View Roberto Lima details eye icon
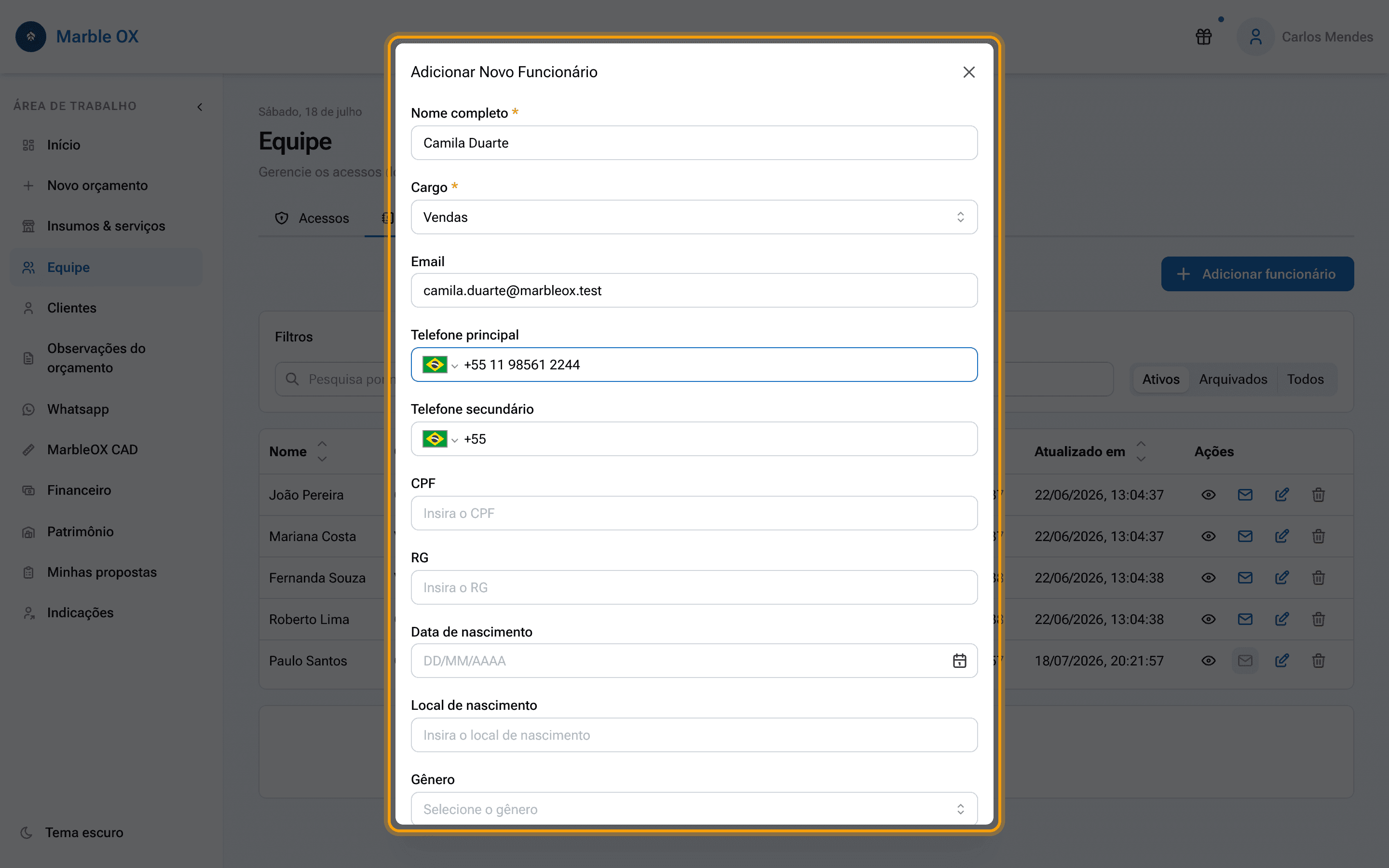This screenshot has width=1389, height=868. coord(1208,620)
